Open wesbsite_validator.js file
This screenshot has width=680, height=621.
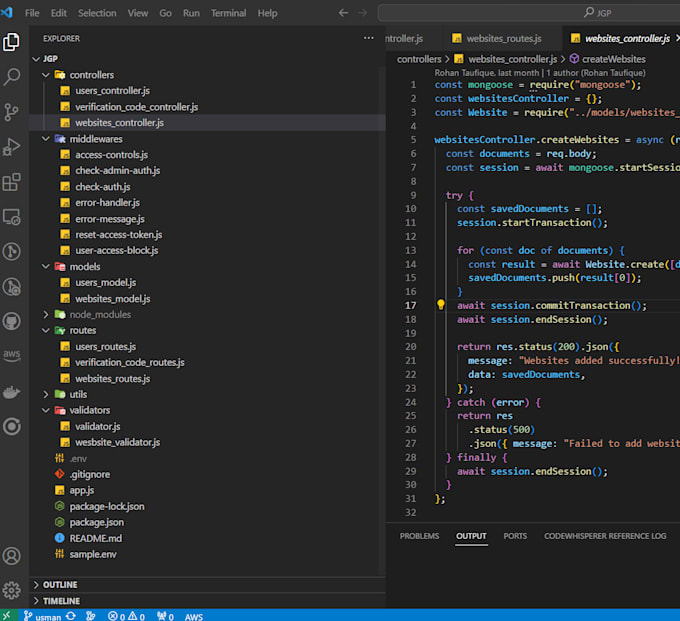[x=118, y=442]
